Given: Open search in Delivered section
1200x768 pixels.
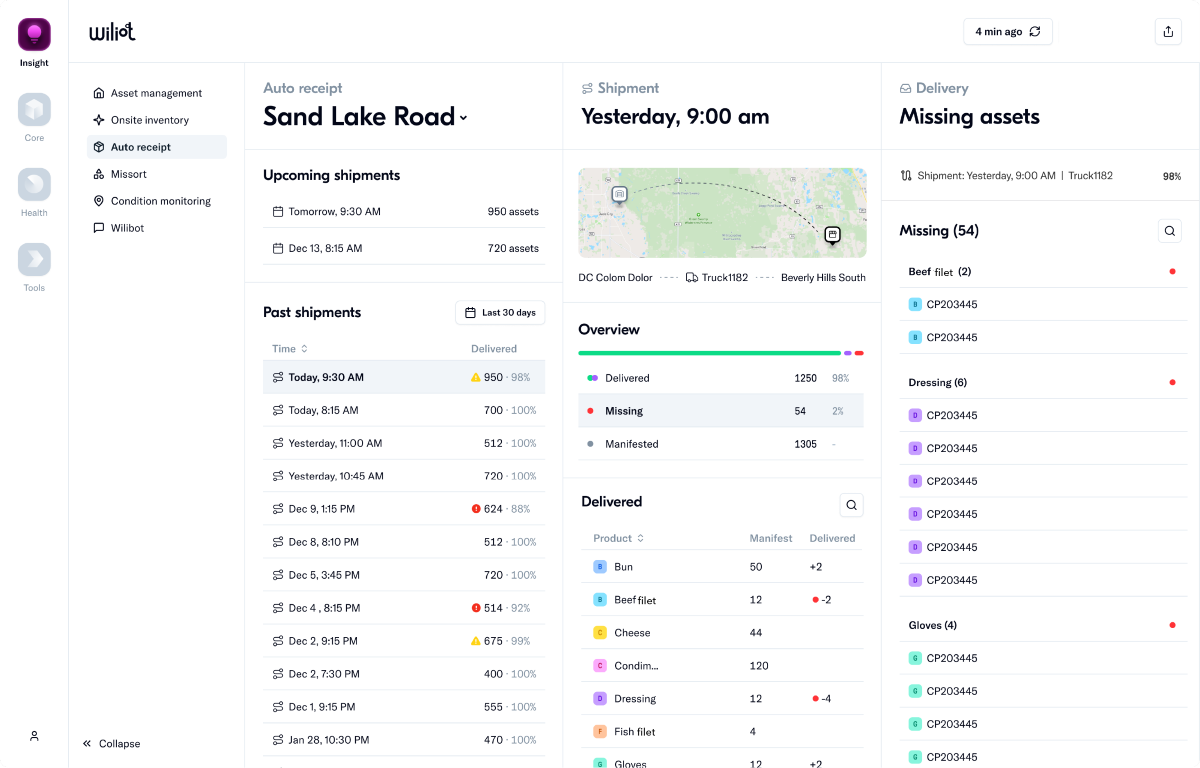Looking at the screenshot, I should 851,506.
